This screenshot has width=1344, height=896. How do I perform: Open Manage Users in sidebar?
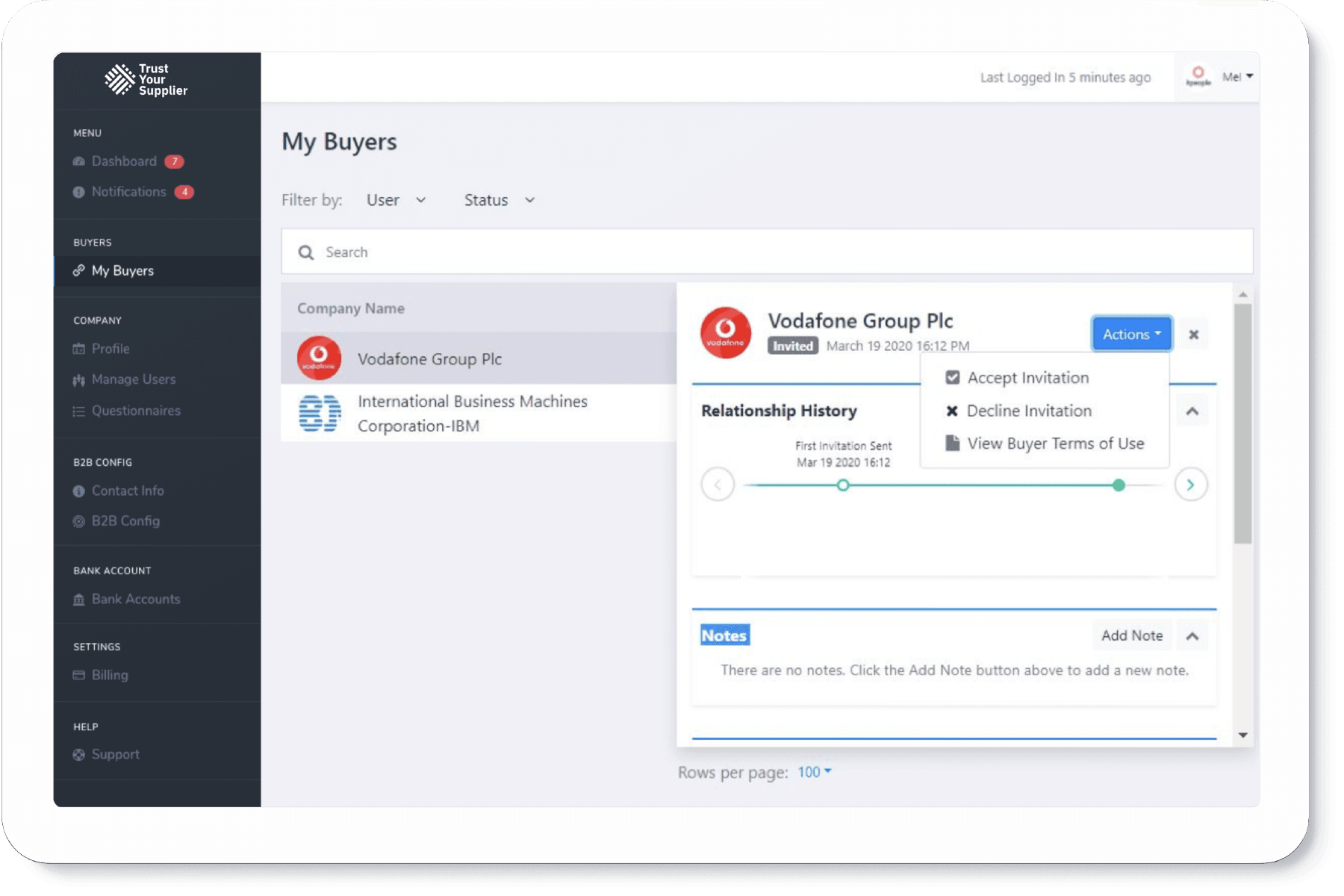[x=134, y=379]
